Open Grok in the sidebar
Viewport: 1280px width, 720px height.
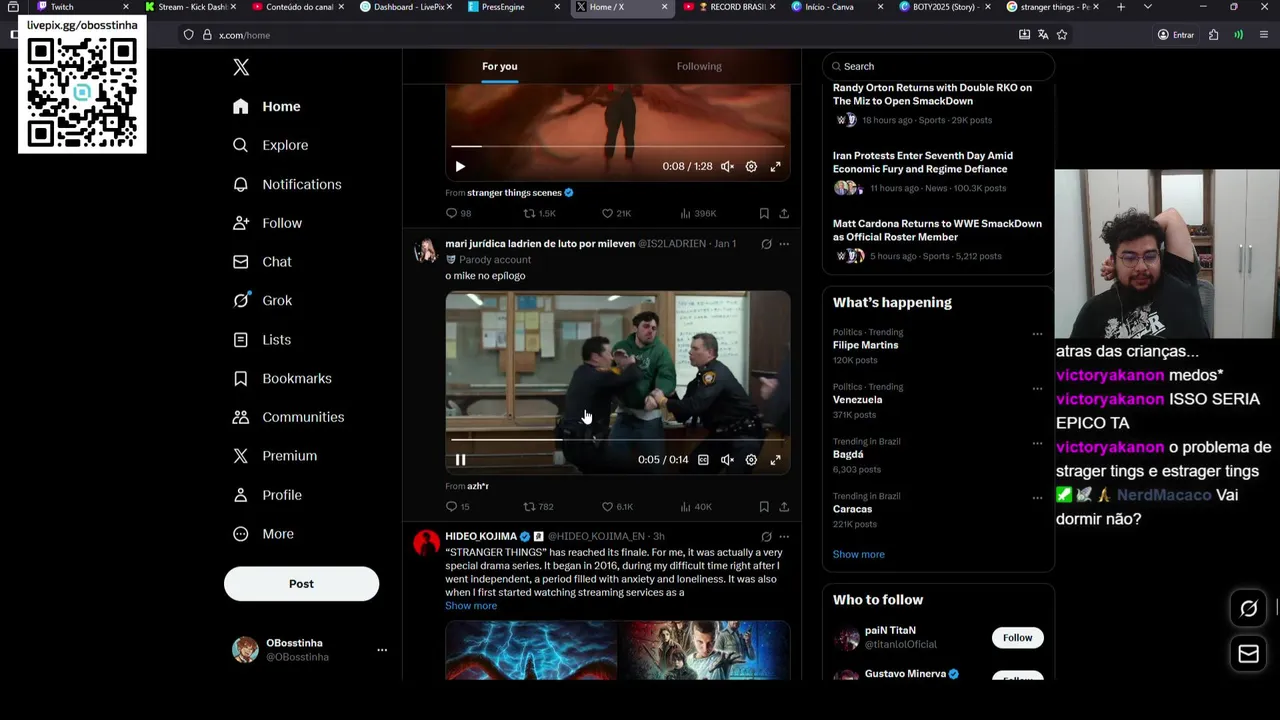262,300
